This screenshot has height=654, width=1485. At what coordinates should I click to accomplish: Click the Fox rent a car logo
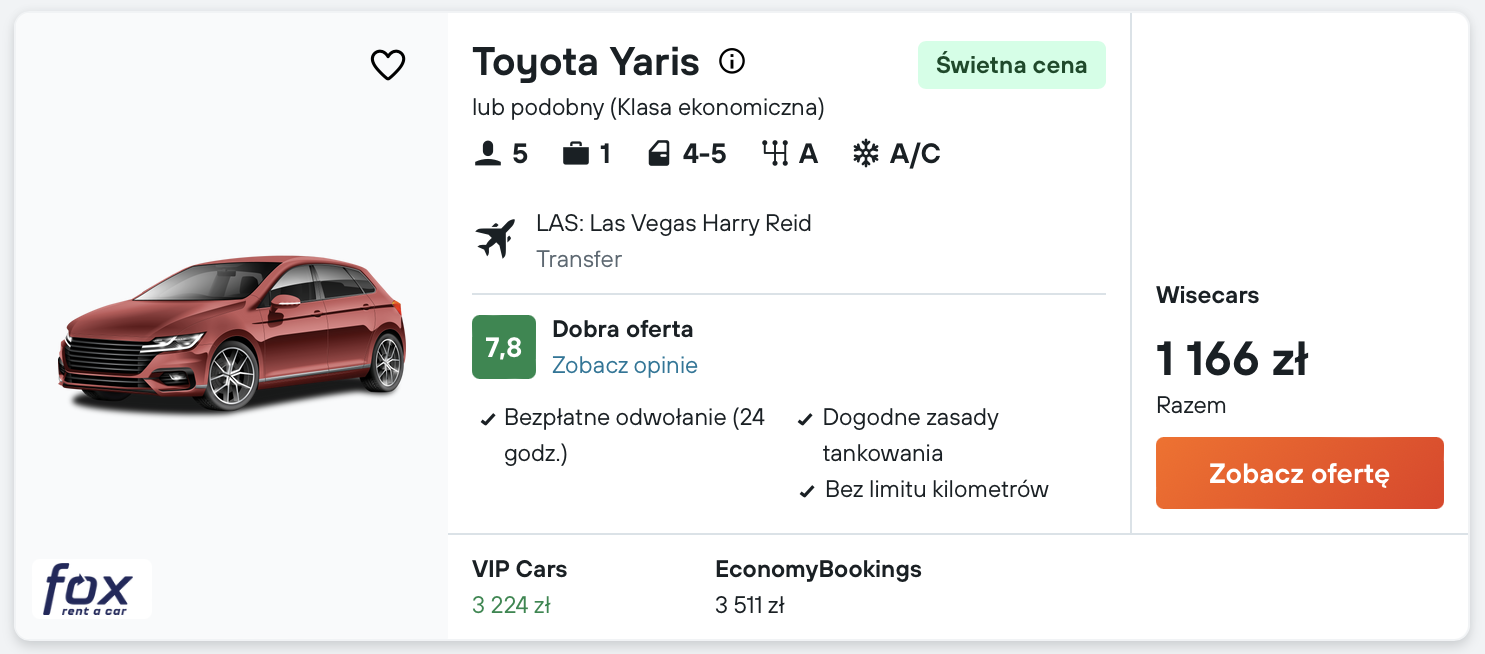pos(92,589)
